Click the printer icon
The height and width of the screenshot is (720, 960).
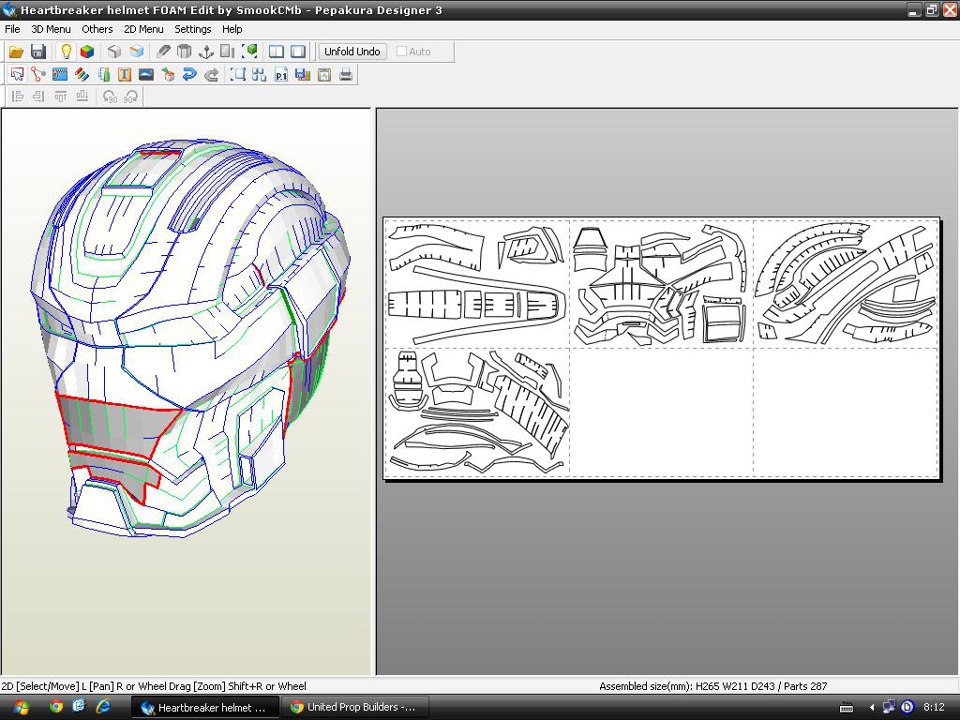click(x=346, y=75)
